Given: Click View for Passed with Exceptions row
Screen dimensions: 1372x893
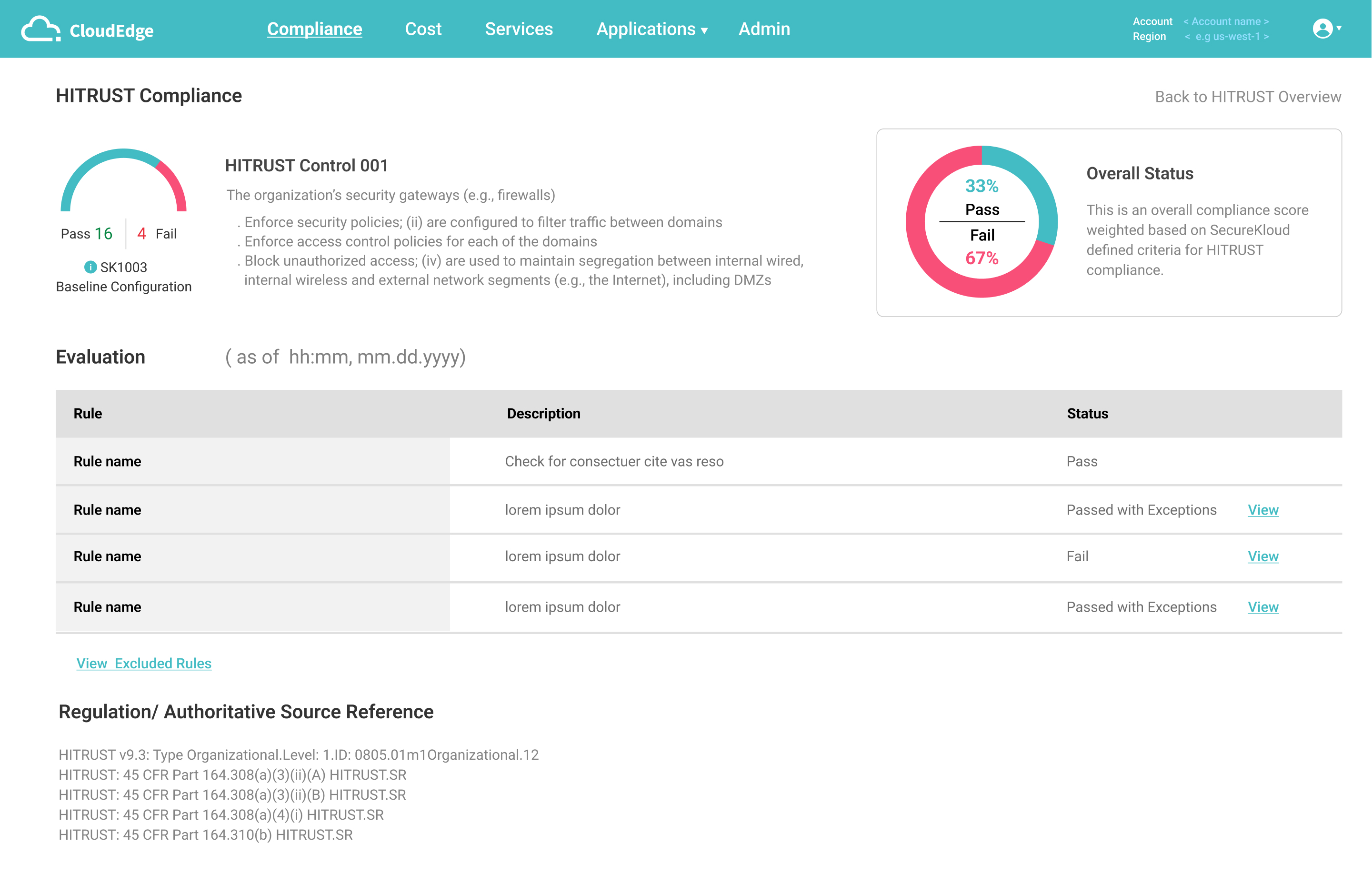Looking at the screenshot, I should (x=1263, y=509).
